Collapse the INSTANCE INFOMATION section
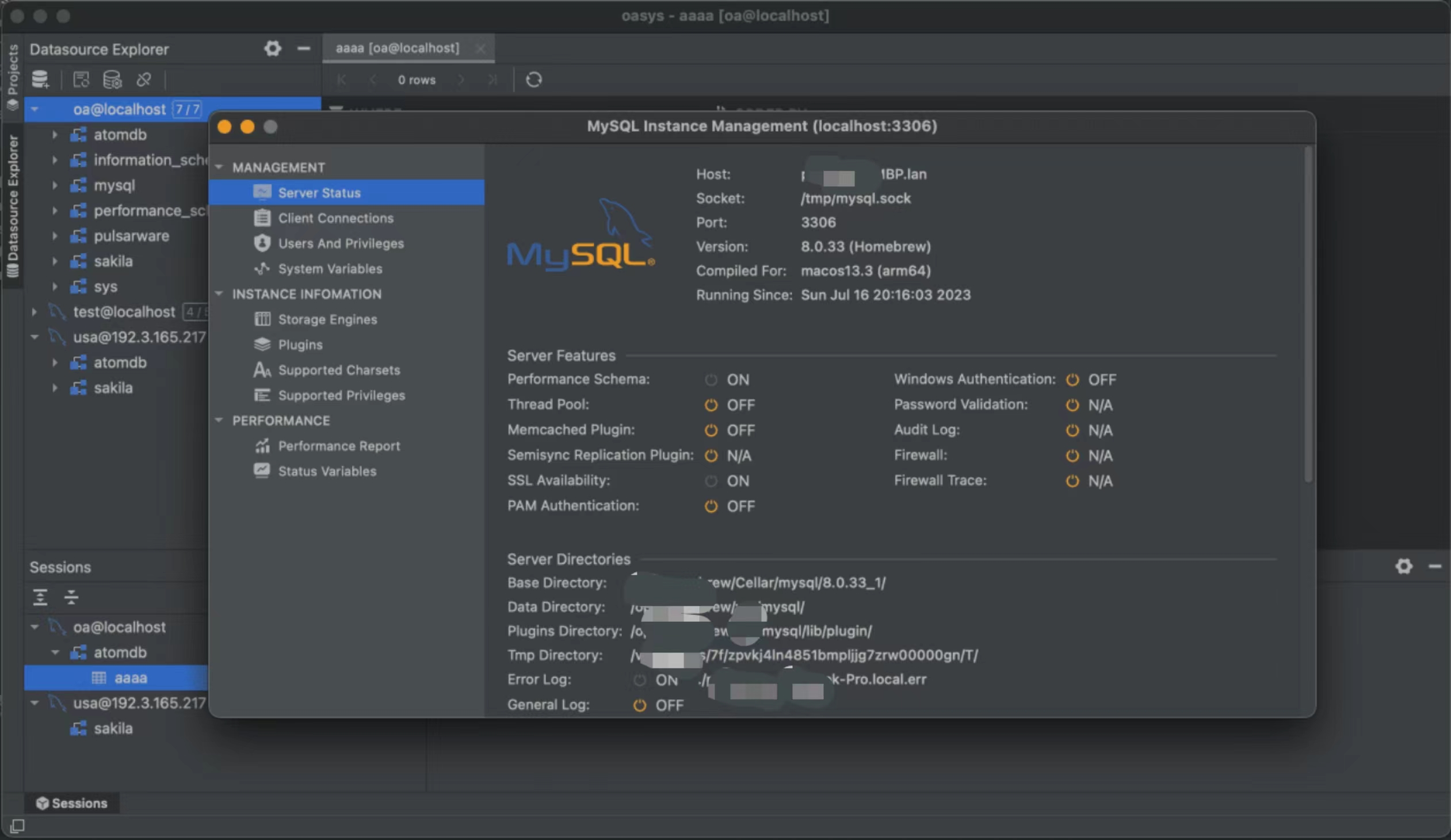This screenshot has height=840, width=1451. tap(219, 294)
